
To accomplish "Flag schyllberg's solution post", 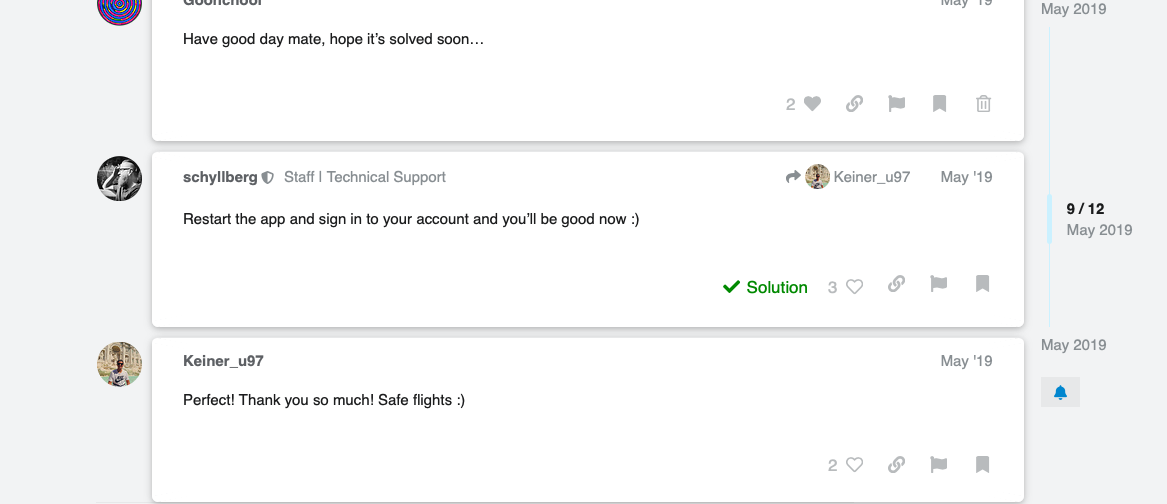I will coord(939,284).
